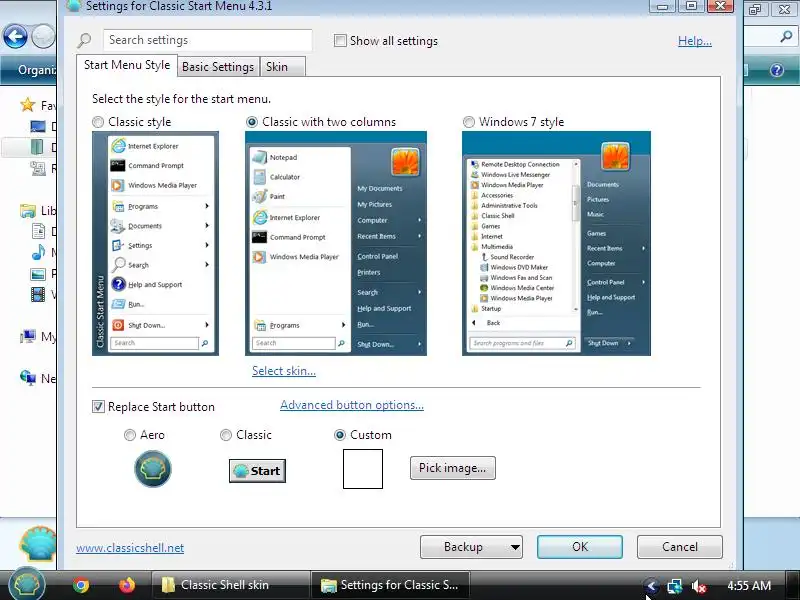Open the Select skin... link

tap(284, 371)
